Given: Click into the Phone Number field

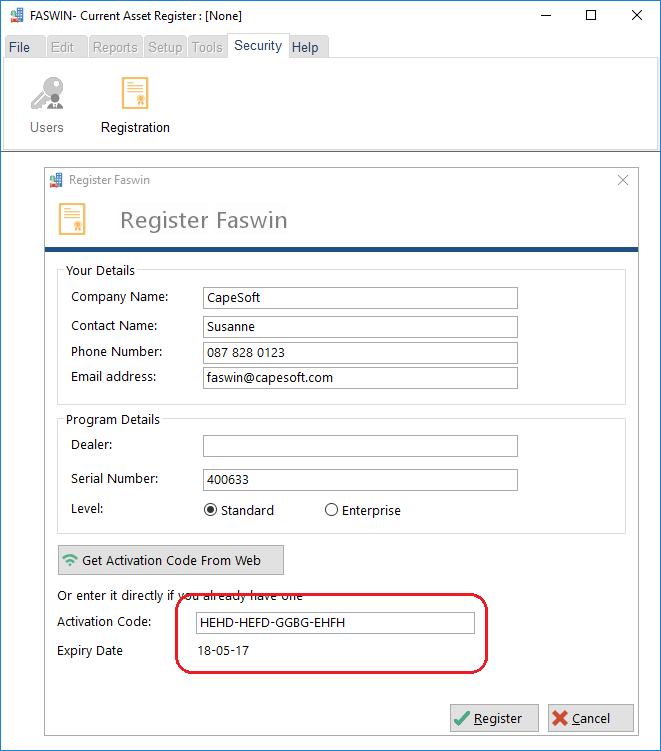Looking at the screenshot, I should [360, 353].
